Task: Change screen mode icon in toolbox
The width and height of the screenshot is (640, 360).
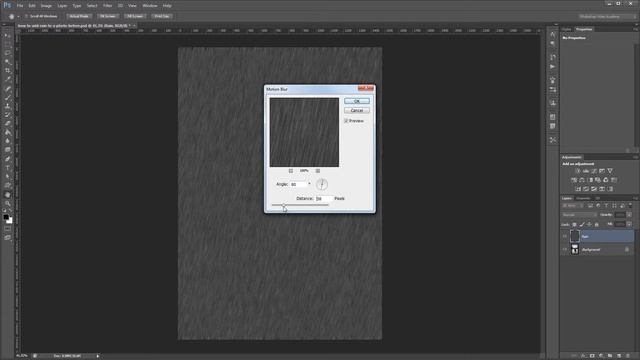Action: [x=7, y=238]
